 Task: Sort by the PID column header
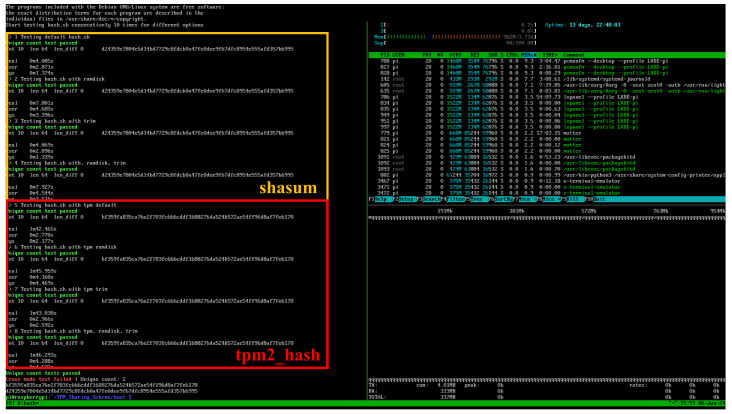point(385,55)
